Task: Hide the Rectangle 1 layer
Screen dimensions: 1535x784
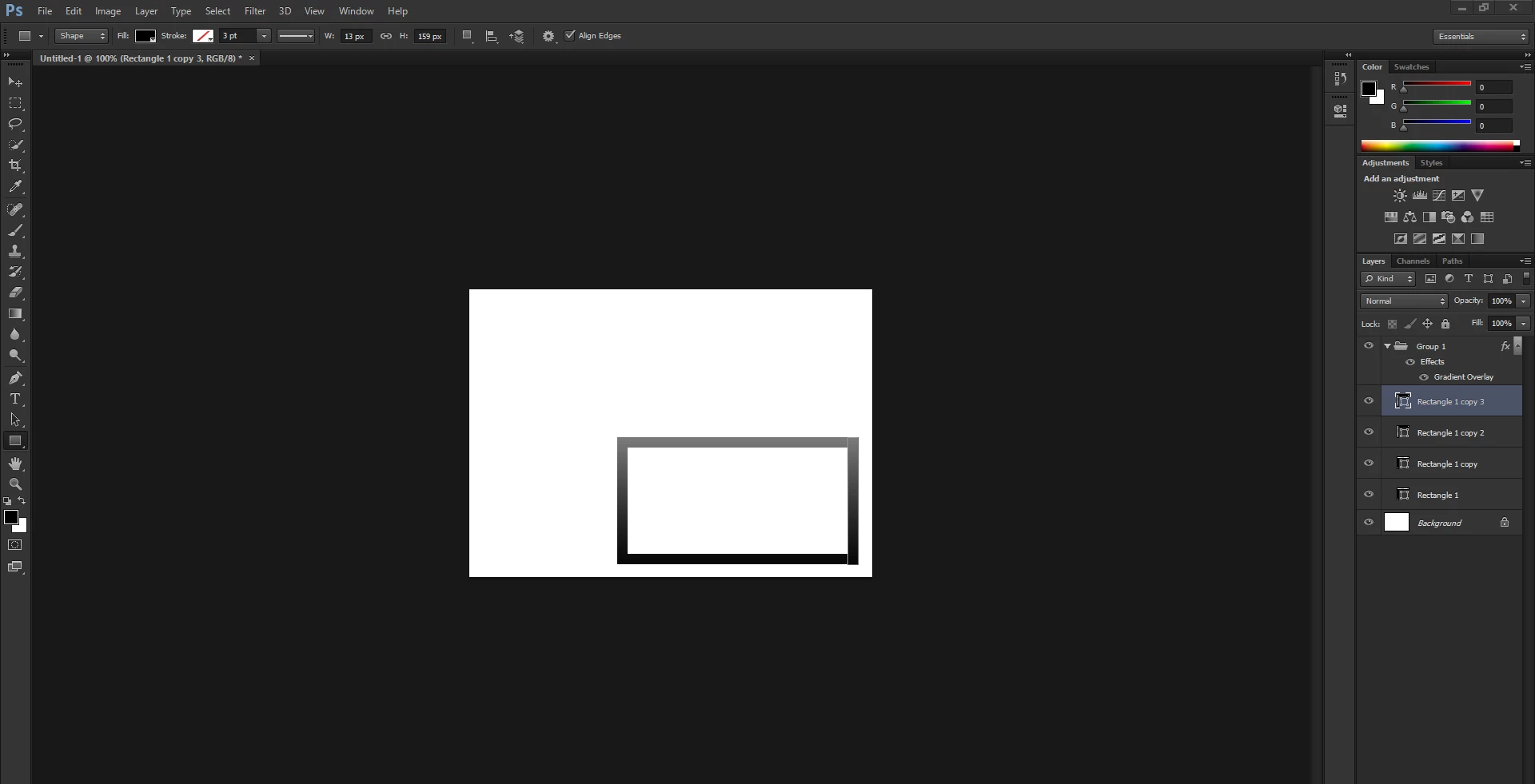Action: coord(1369,495)
